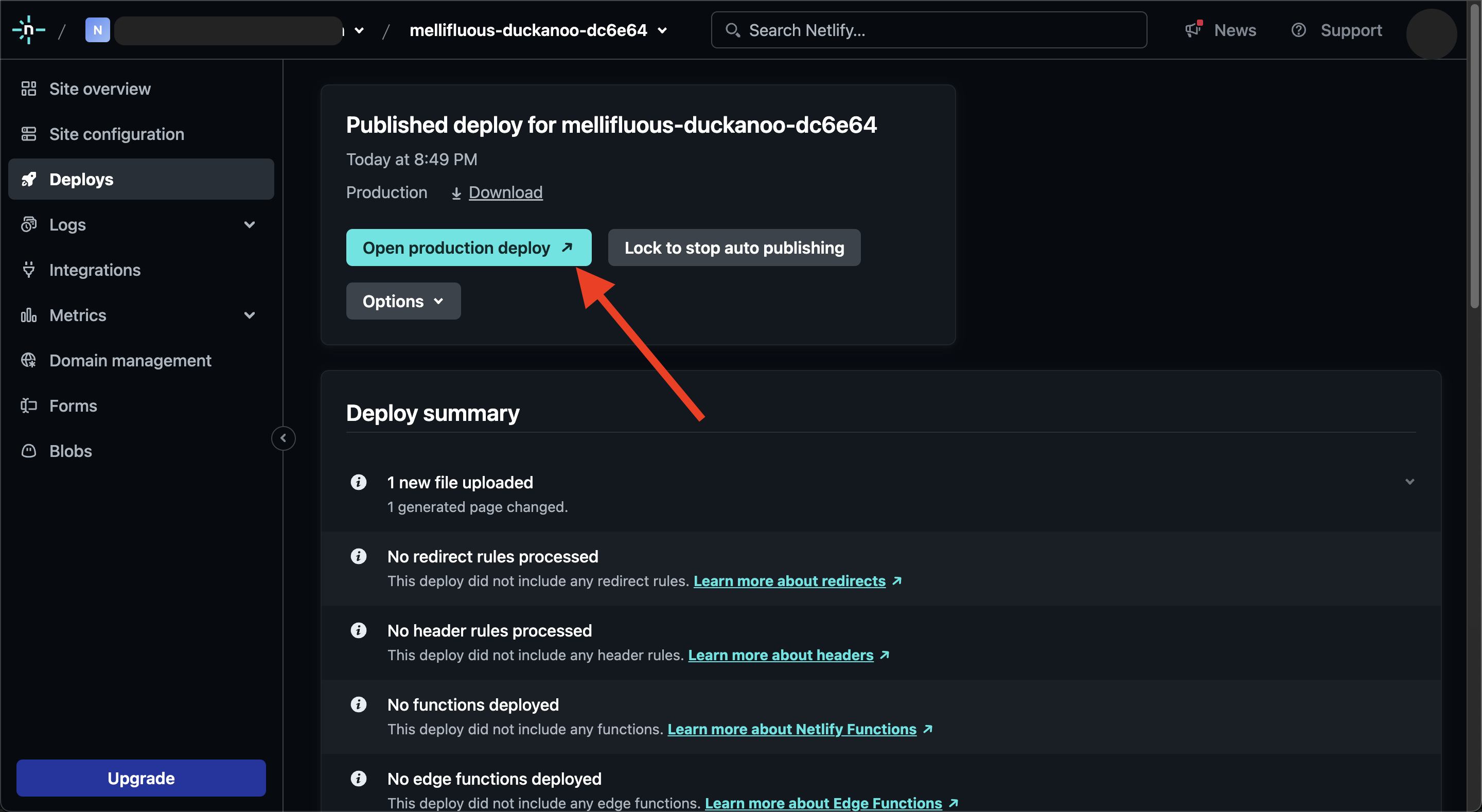Screen dimensions: 1482x812
Task: Open the Options dropdown
Action: (x=403, y=301)
